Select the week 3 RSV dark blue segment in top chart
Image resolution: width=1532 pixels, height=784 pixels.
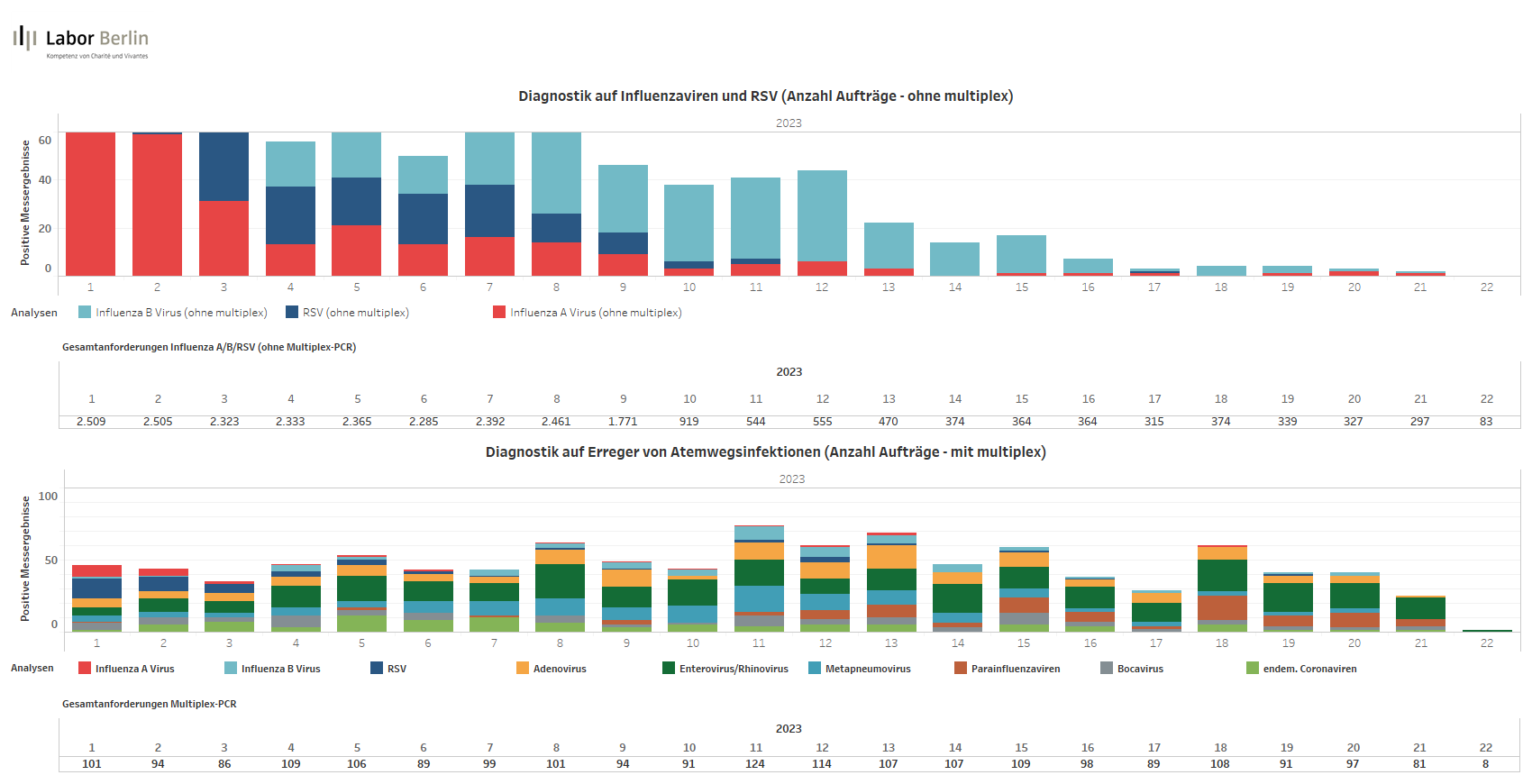223,167
